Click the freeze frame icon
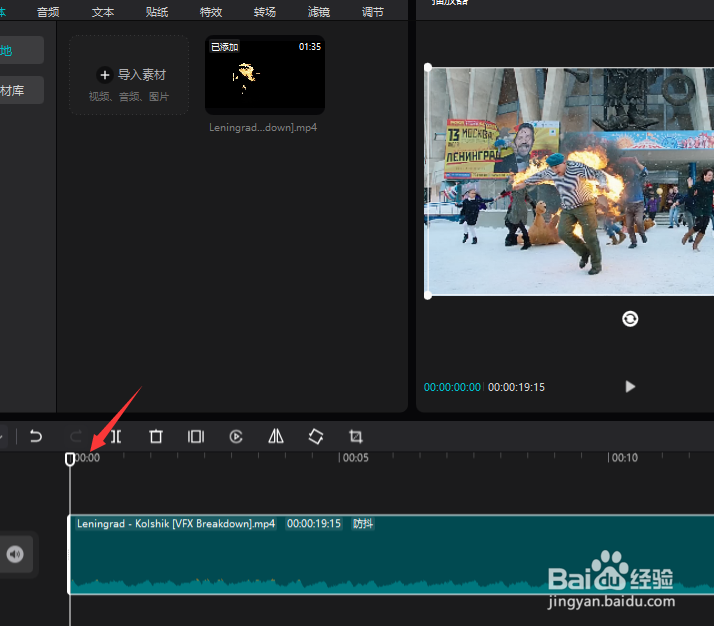714x626 pixels. 196,437
